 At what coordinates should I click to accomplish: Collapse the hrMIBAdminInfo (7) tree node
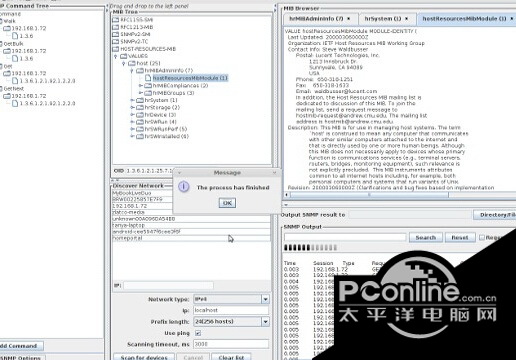tap(132, 71)
